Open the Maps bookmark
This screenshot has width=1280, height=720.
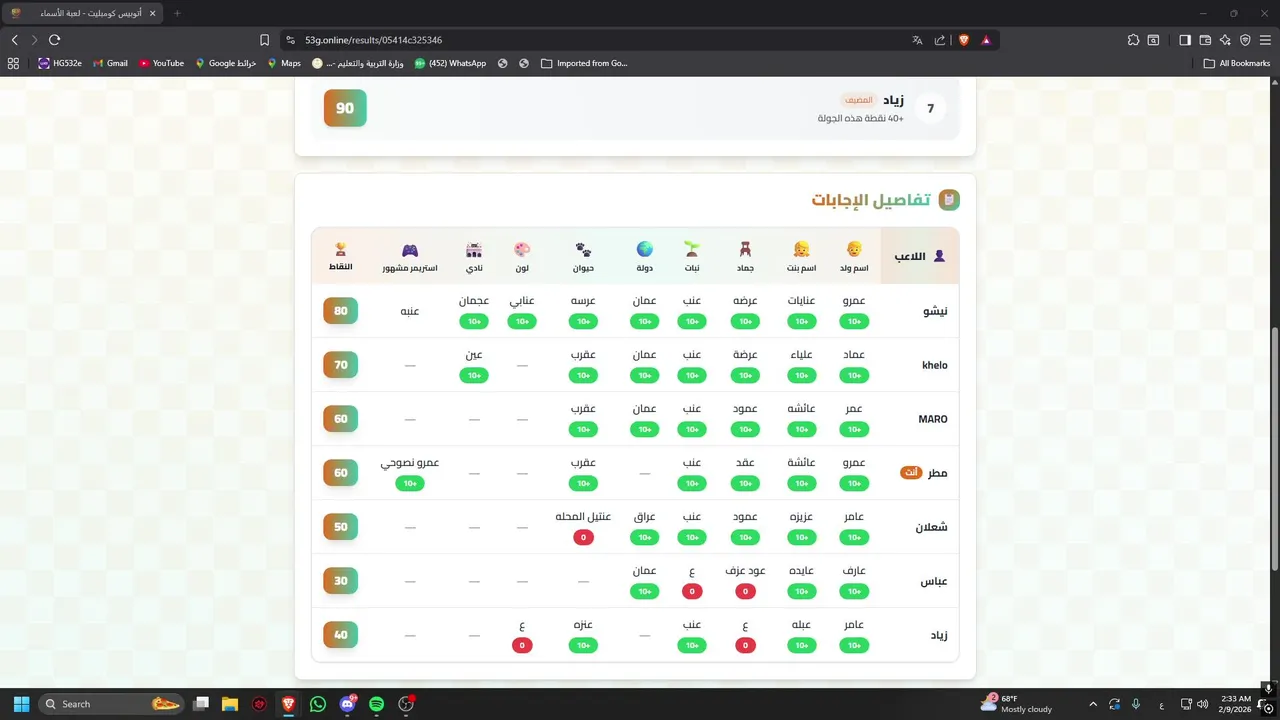click(x=284, y=63)
